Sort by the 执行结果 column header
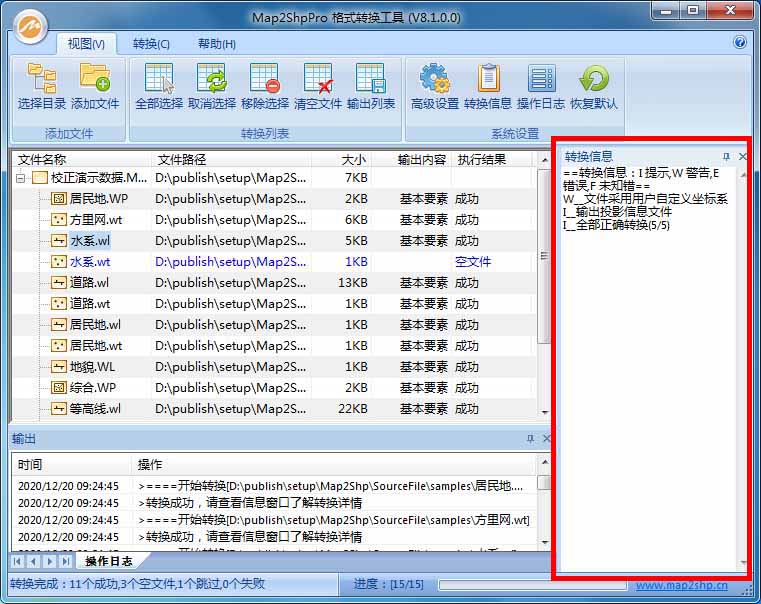 [x=492, y=159]
